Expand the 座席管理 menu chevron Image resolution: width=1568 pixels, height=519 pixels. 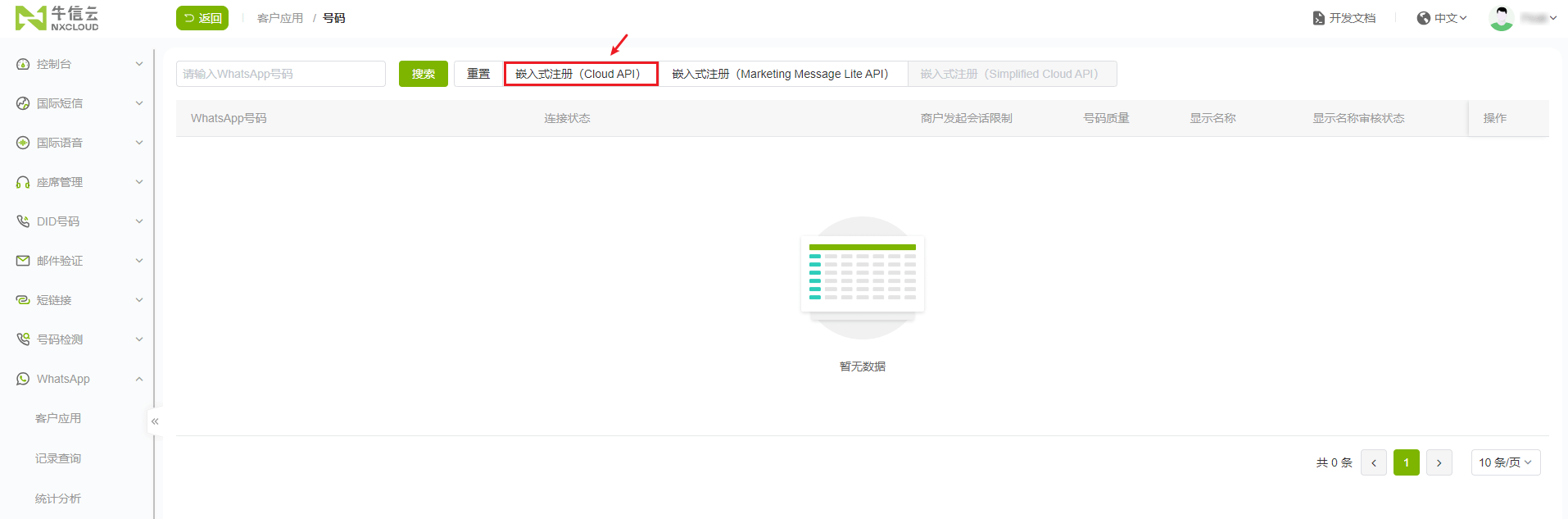pos(139,182)
